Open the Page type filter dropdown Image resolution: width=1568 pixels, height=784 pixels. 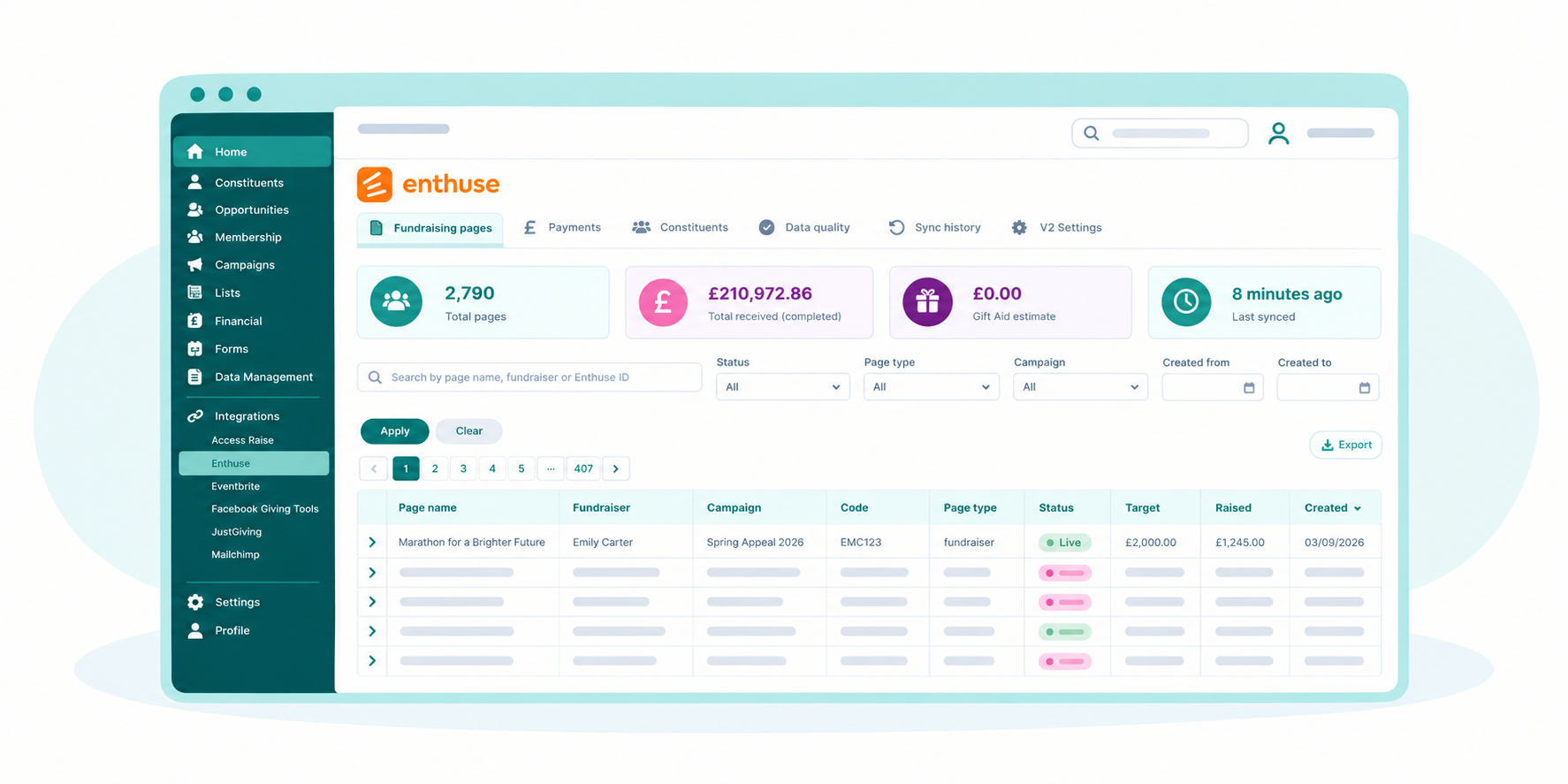931,387
